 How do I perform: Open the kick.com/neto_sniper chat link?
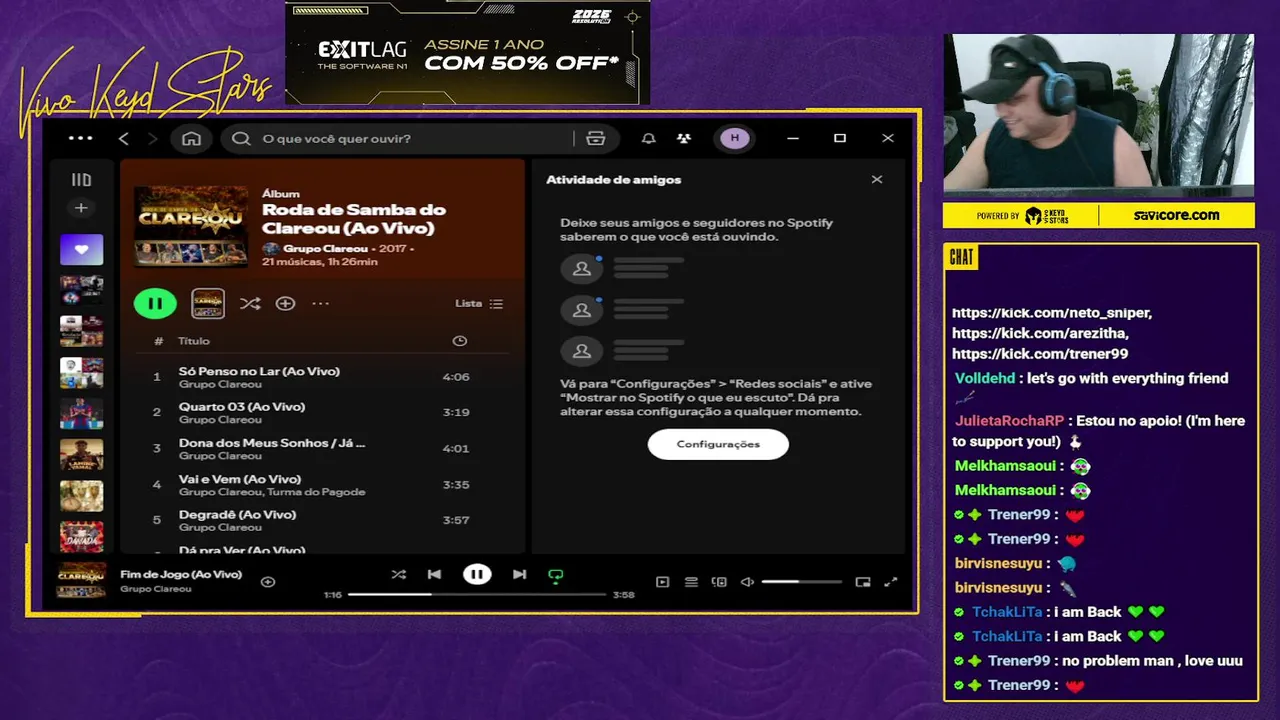[1053, 313]
